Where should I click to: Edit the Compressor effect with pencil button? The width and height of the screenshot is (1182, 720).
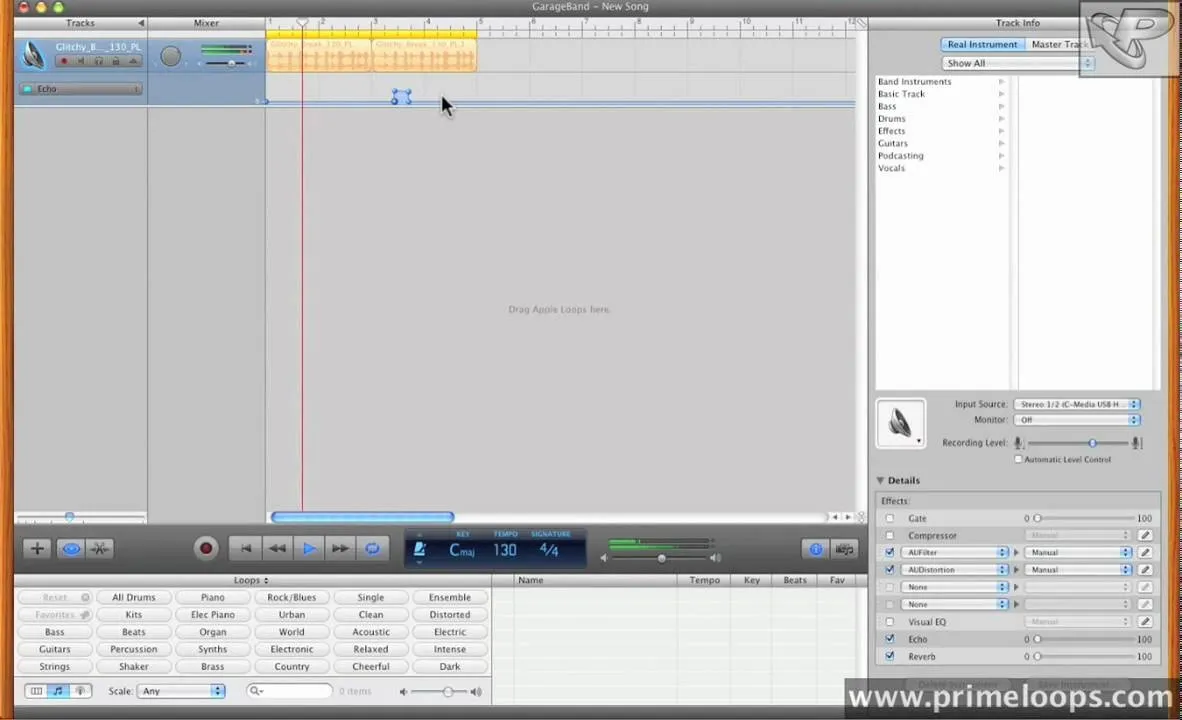coord(1145,535)
